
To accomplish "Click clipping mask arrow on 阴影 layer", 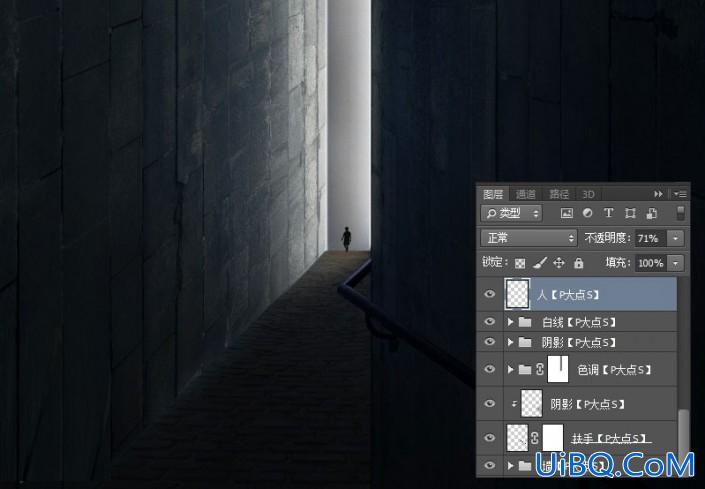I will [514, 404].
